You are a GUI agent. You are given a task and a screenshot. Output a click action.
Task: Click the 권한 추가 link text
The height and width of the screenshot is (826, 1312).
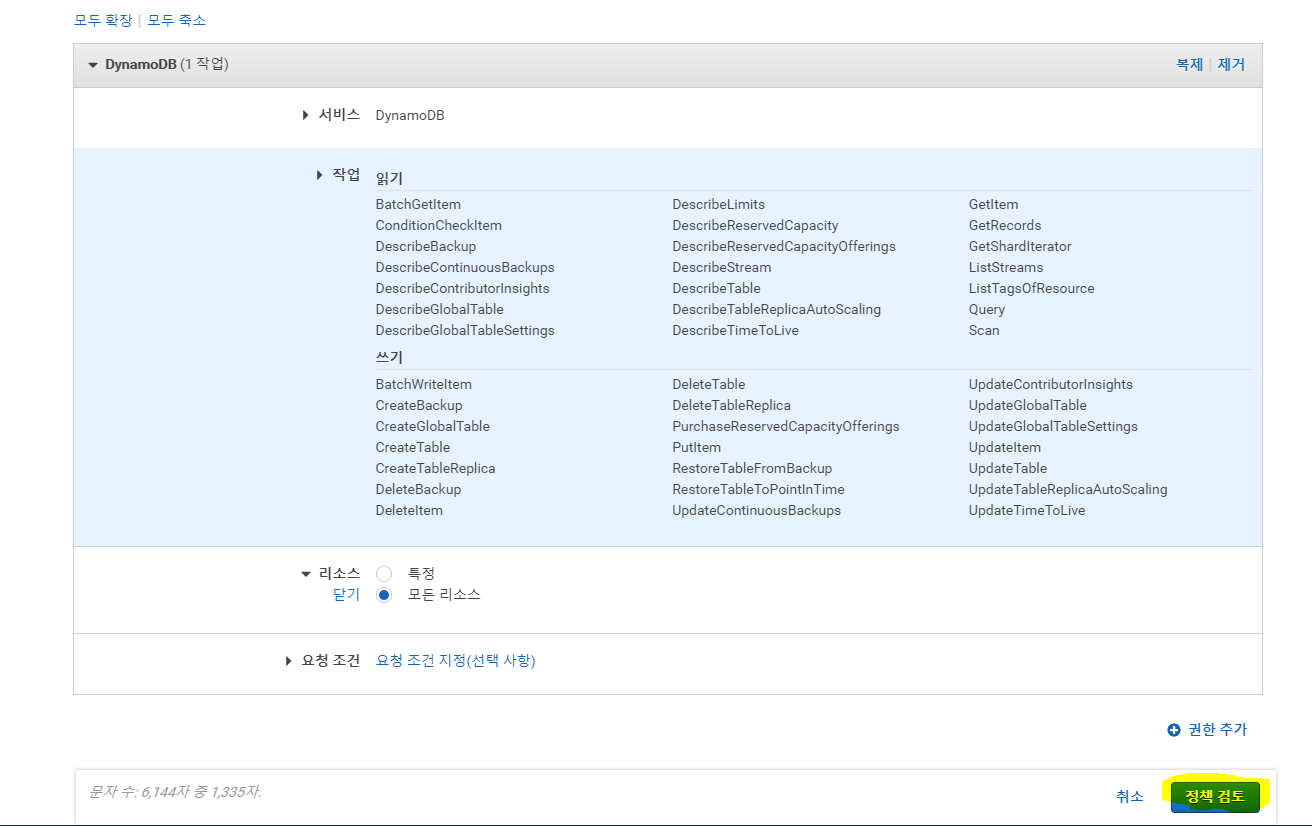tap(1218, 730)
